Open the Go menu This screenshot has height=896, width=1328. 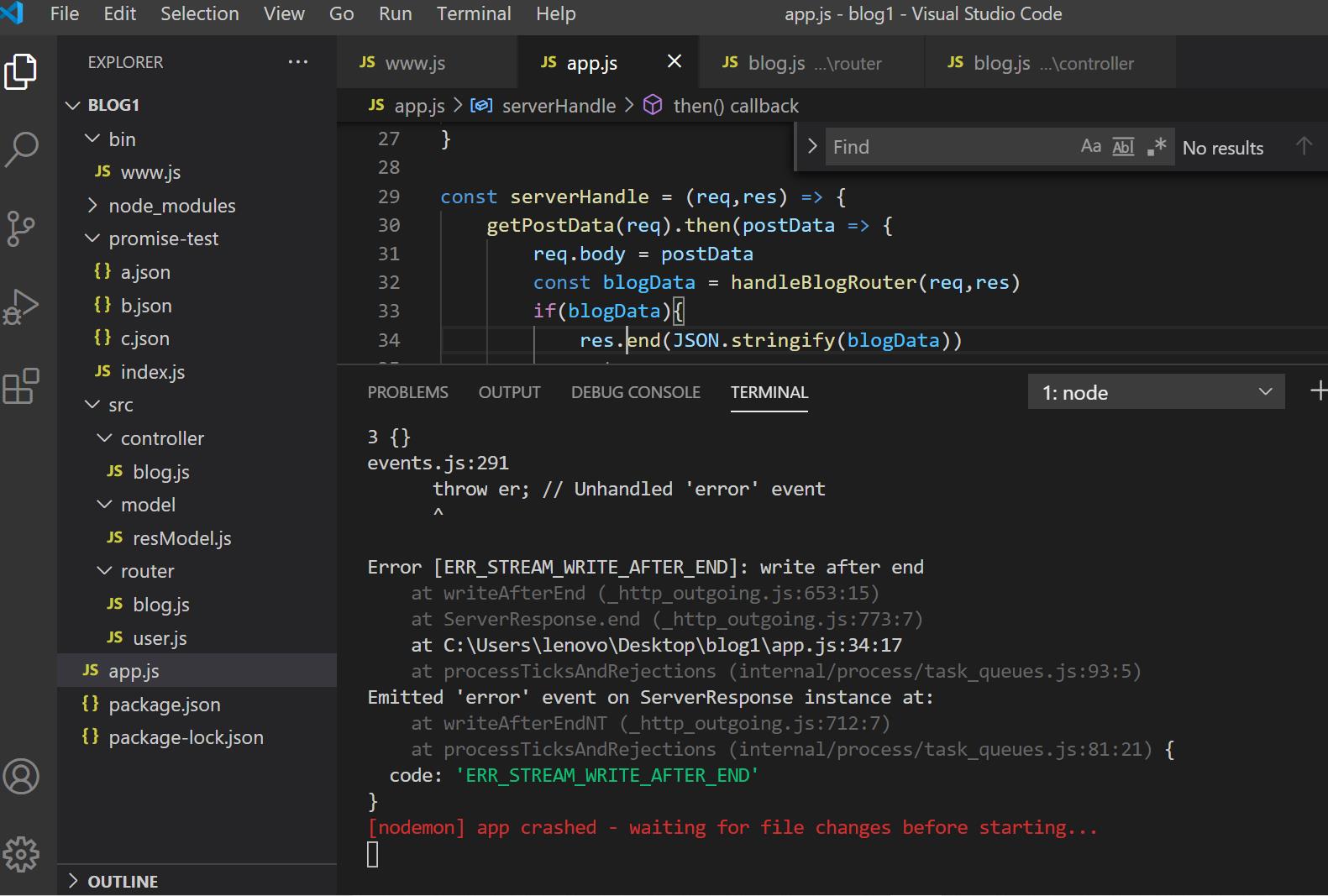(341, 14)
